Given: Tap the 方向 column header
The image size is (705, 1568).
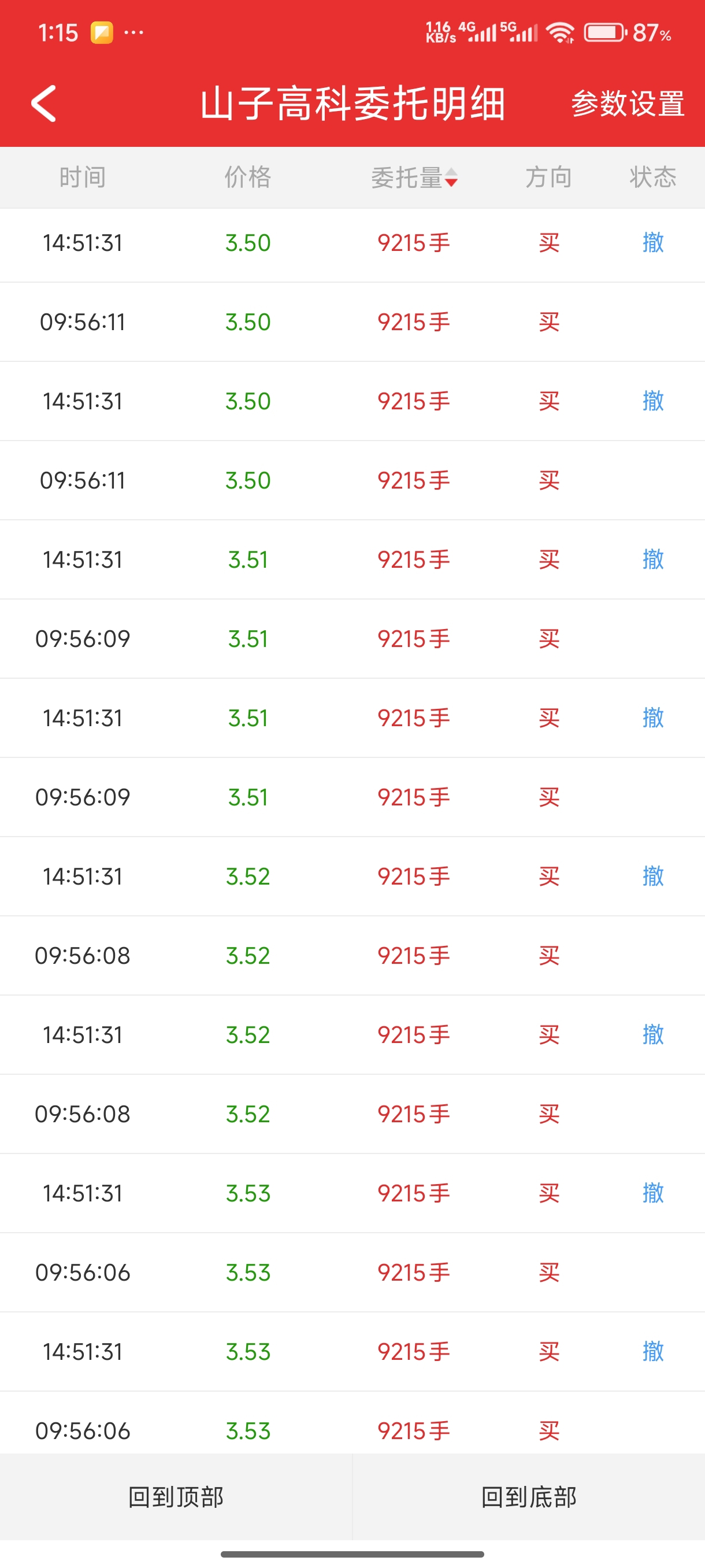Looking at the screenshot, I should click(548, 177).
